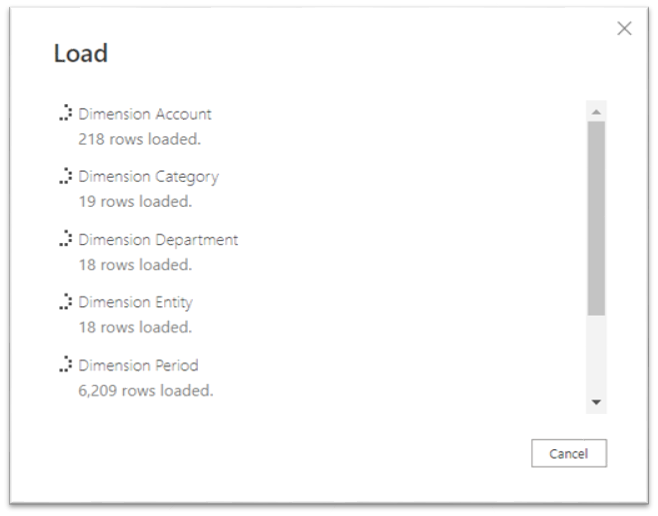Image resolution: width=658 pixels, height=516 pixels.
Task: Cancel the load operation
Action: [568, 453]
